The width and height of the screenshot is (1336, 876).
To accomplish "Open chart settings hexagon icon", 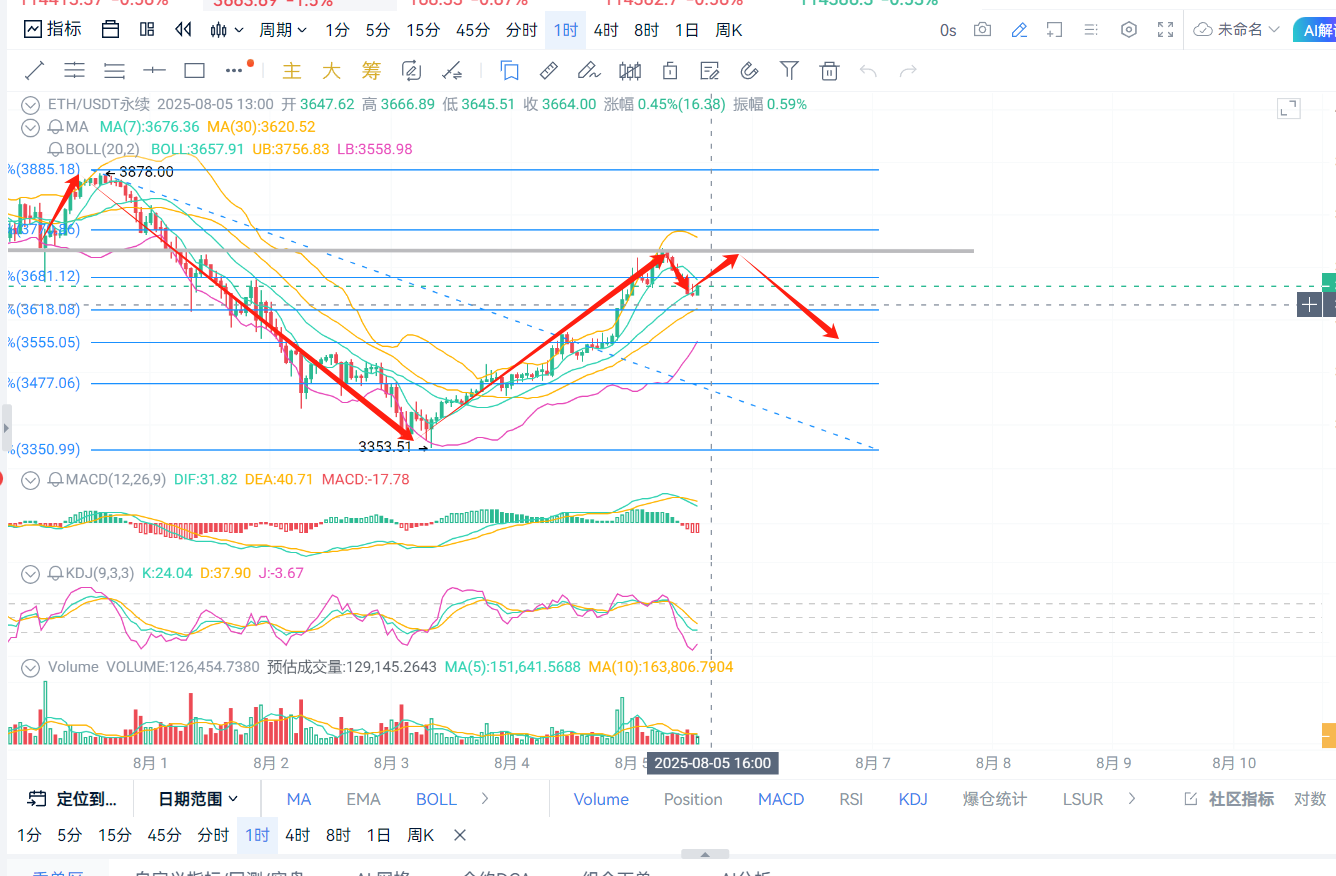I will [1129, 30].
